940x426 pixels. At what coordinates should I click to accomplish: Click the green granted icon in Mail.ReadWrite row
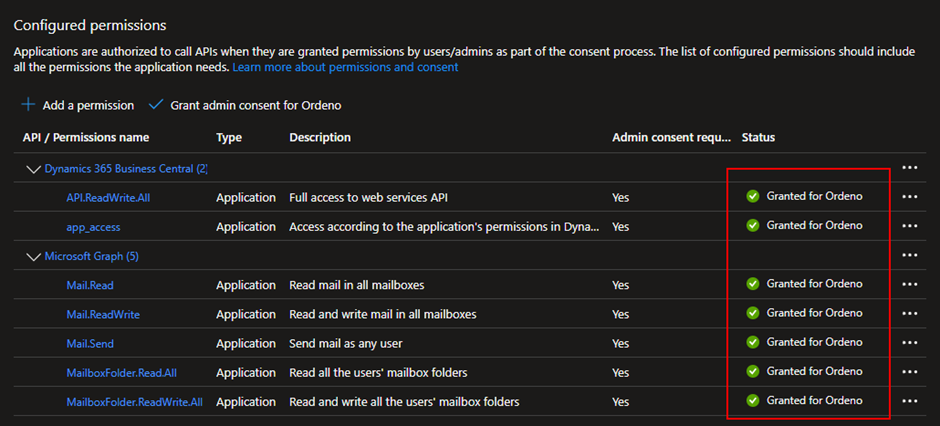752,313
